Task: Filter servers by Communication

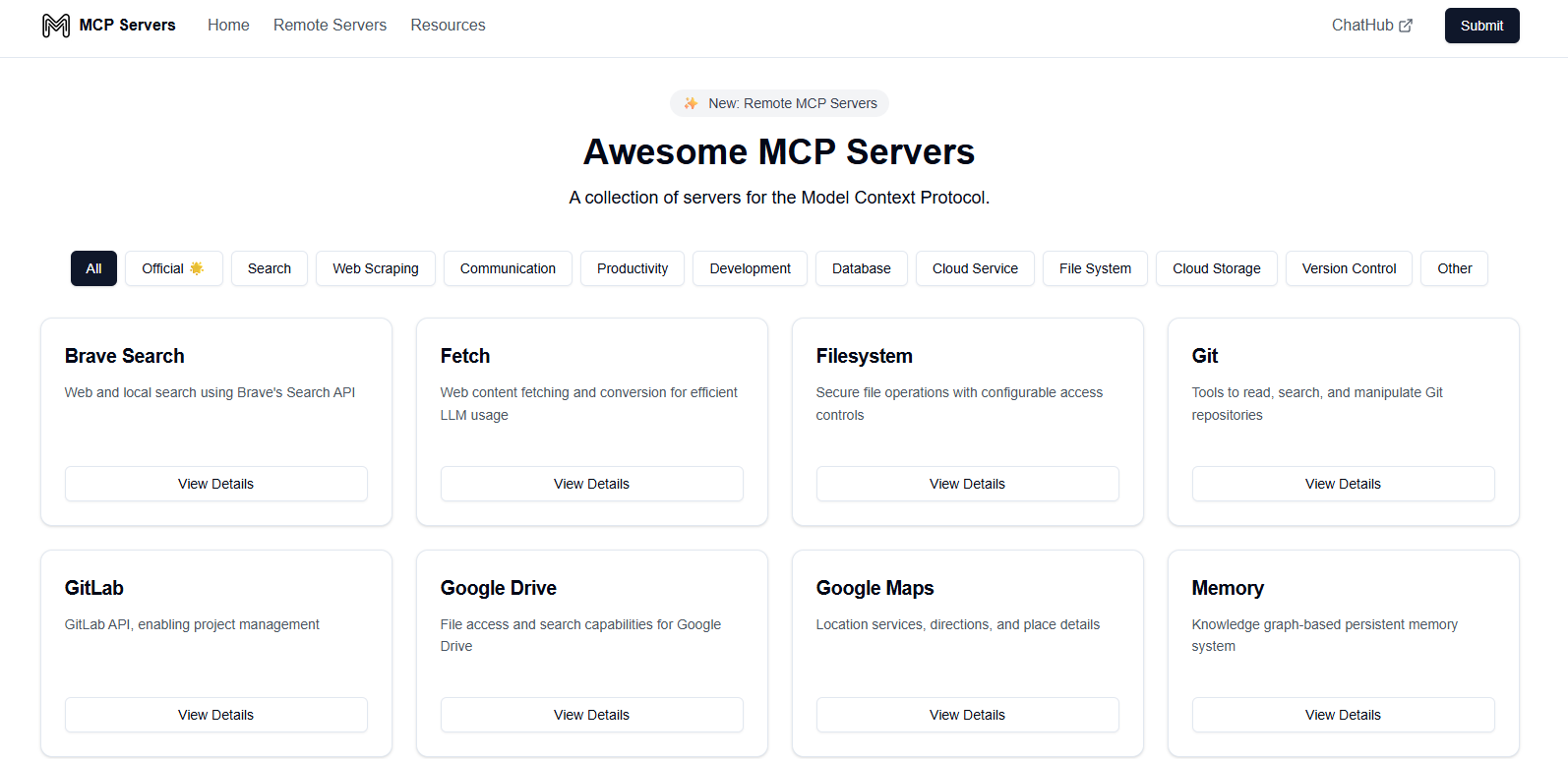Action: [x=508, y=268]
